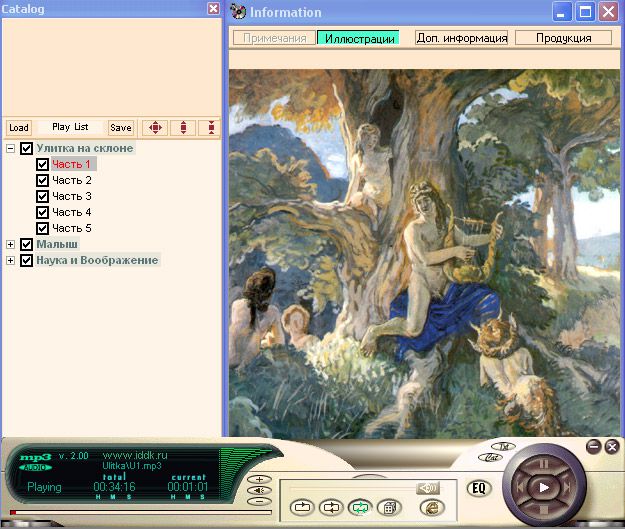Click the expand-all arrows icon in playlist toolbar
Viewport: 625px width, 529px height.
[154, 127]
